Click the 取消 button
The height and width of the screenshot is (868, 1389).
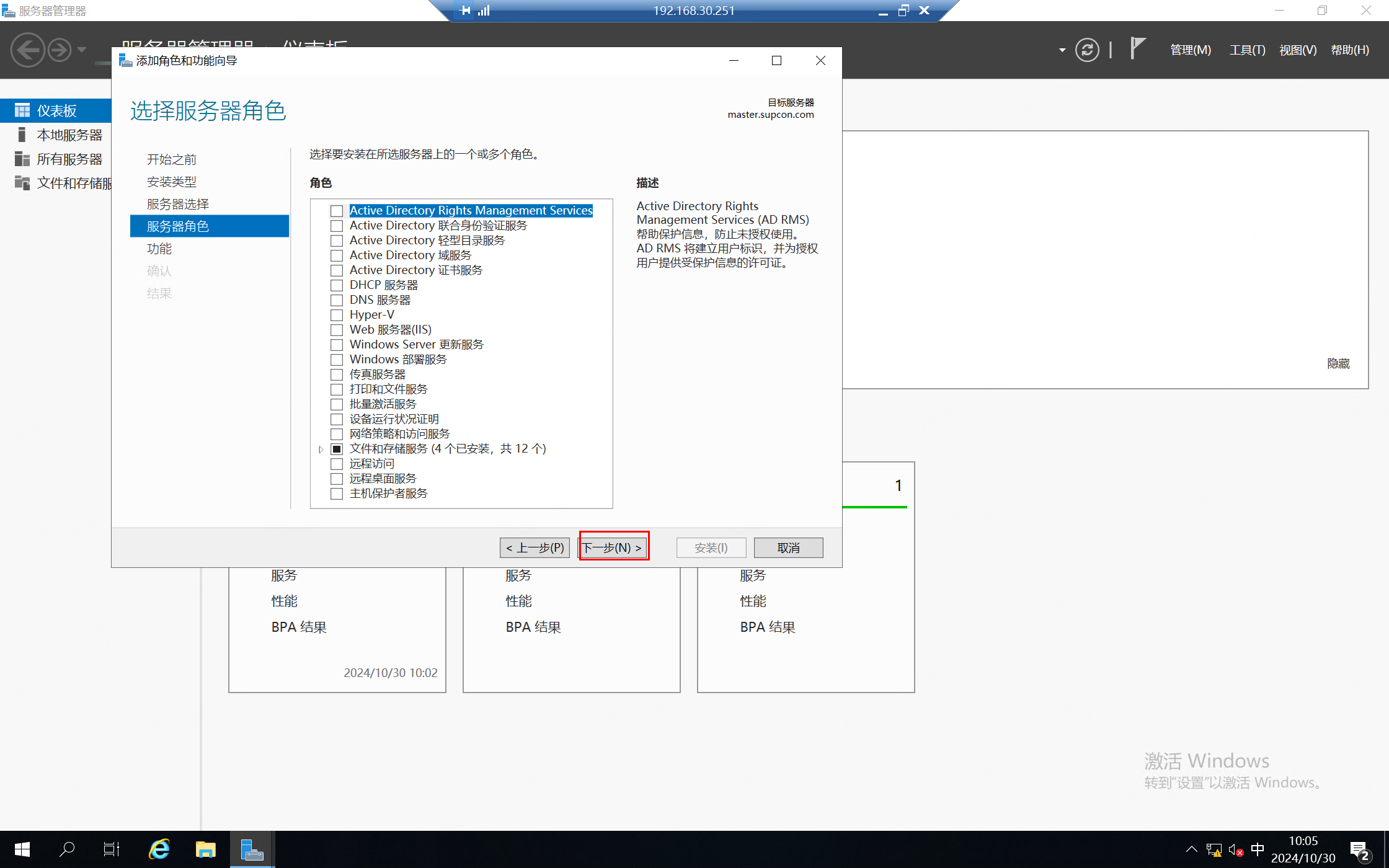coord(788,547)
